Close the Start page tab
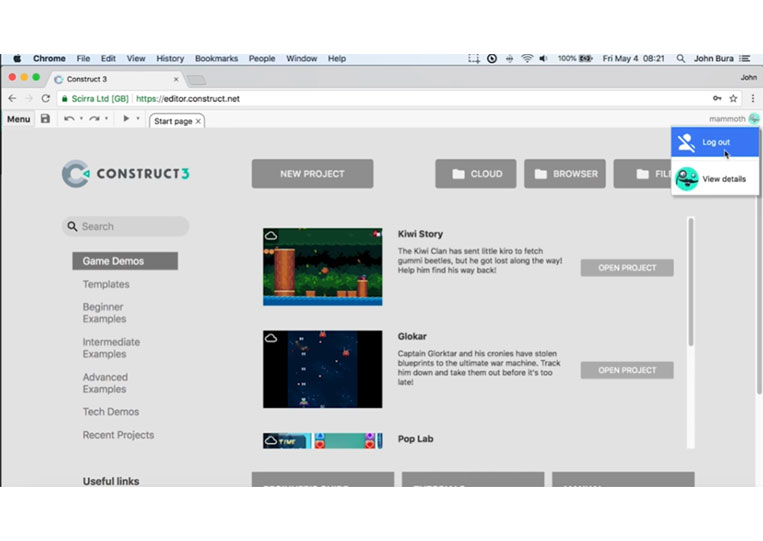The image size is (763, 541). 198,121
